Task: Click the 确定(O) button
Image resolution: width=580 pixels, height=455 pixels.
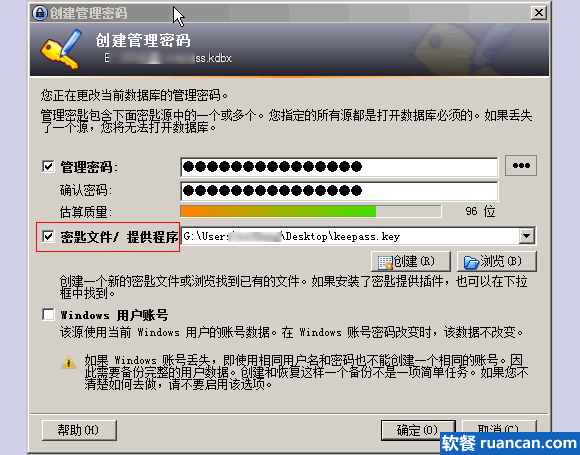Action: coord(418,430)
